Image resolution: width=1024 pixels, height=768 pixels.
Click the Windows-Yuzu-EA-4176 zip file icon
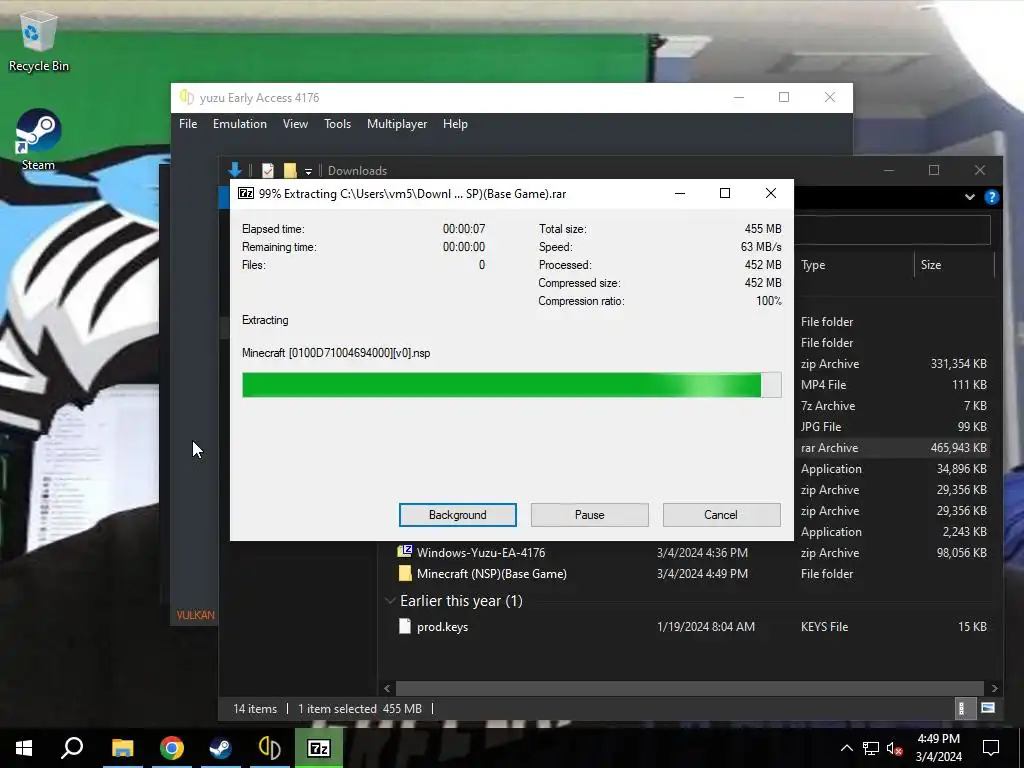point(405,551)
